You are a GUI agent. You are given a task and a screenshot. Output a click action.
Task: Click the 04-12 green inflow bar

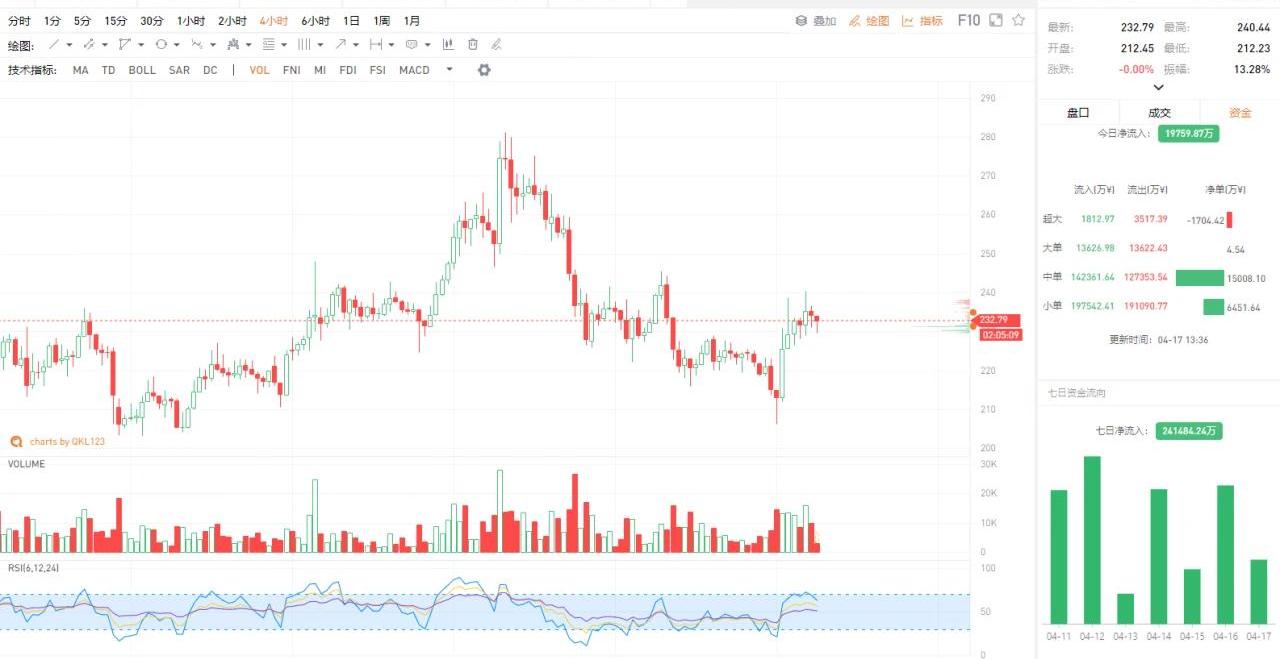click(1092, 539)
